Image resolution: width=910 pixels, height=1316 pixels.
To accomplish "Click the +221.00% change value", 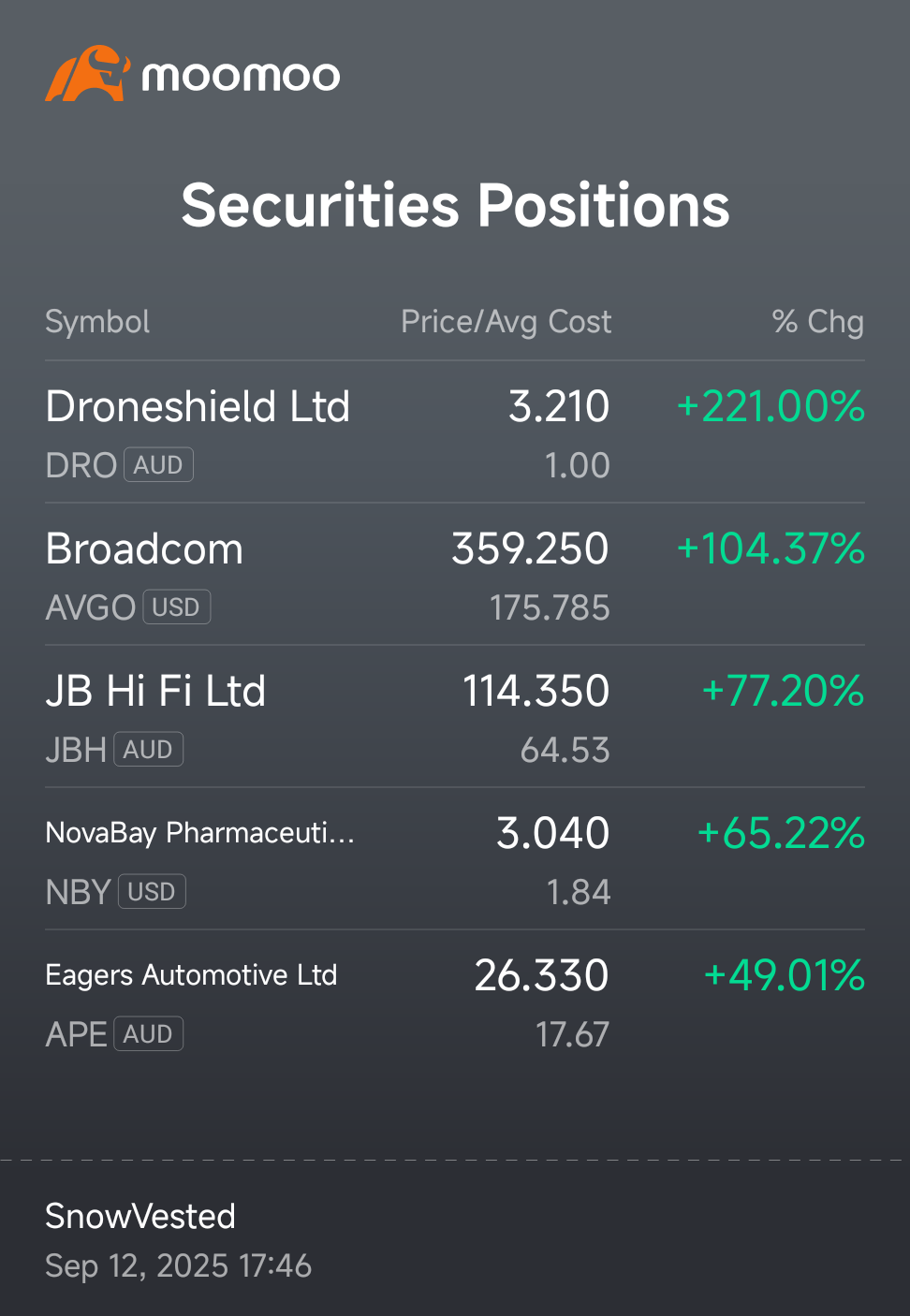I will (771, 407).
